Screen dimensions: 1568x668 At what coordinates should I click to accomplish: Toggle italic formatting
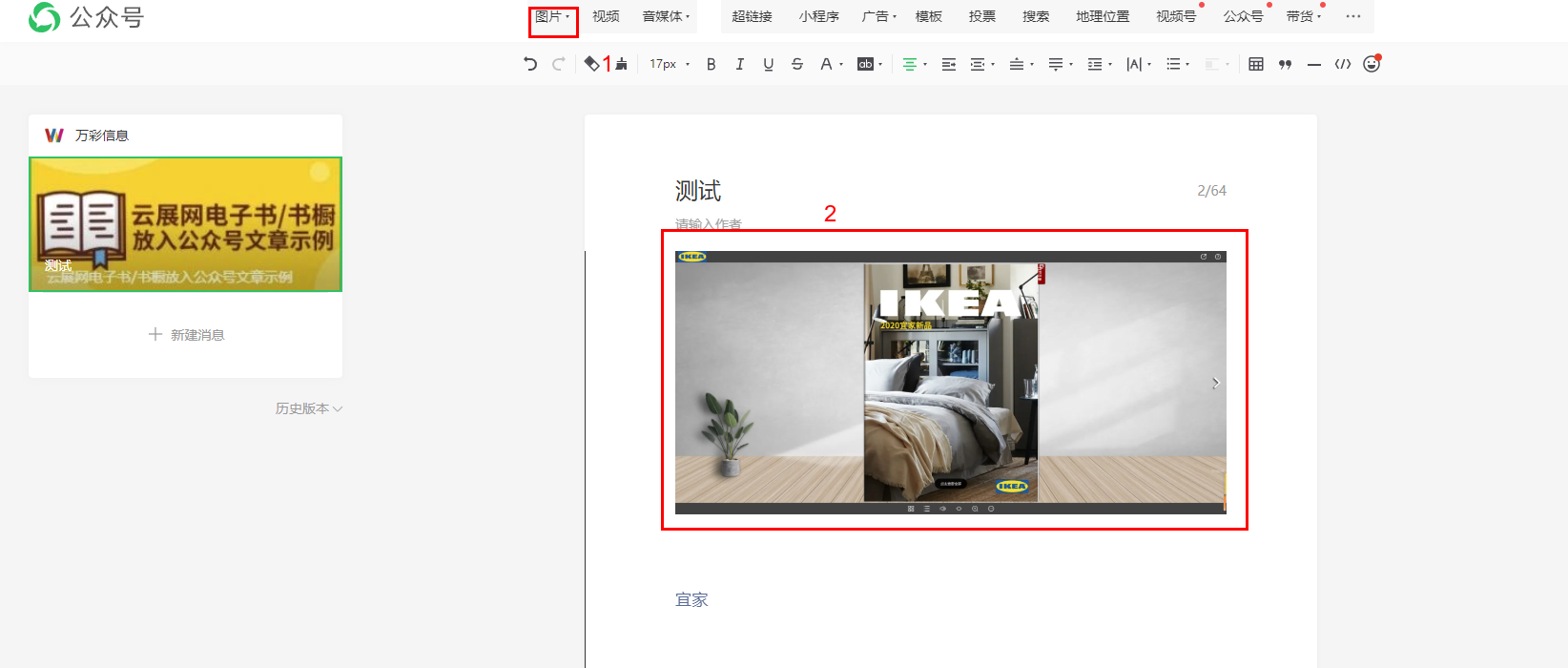(739, 64)
